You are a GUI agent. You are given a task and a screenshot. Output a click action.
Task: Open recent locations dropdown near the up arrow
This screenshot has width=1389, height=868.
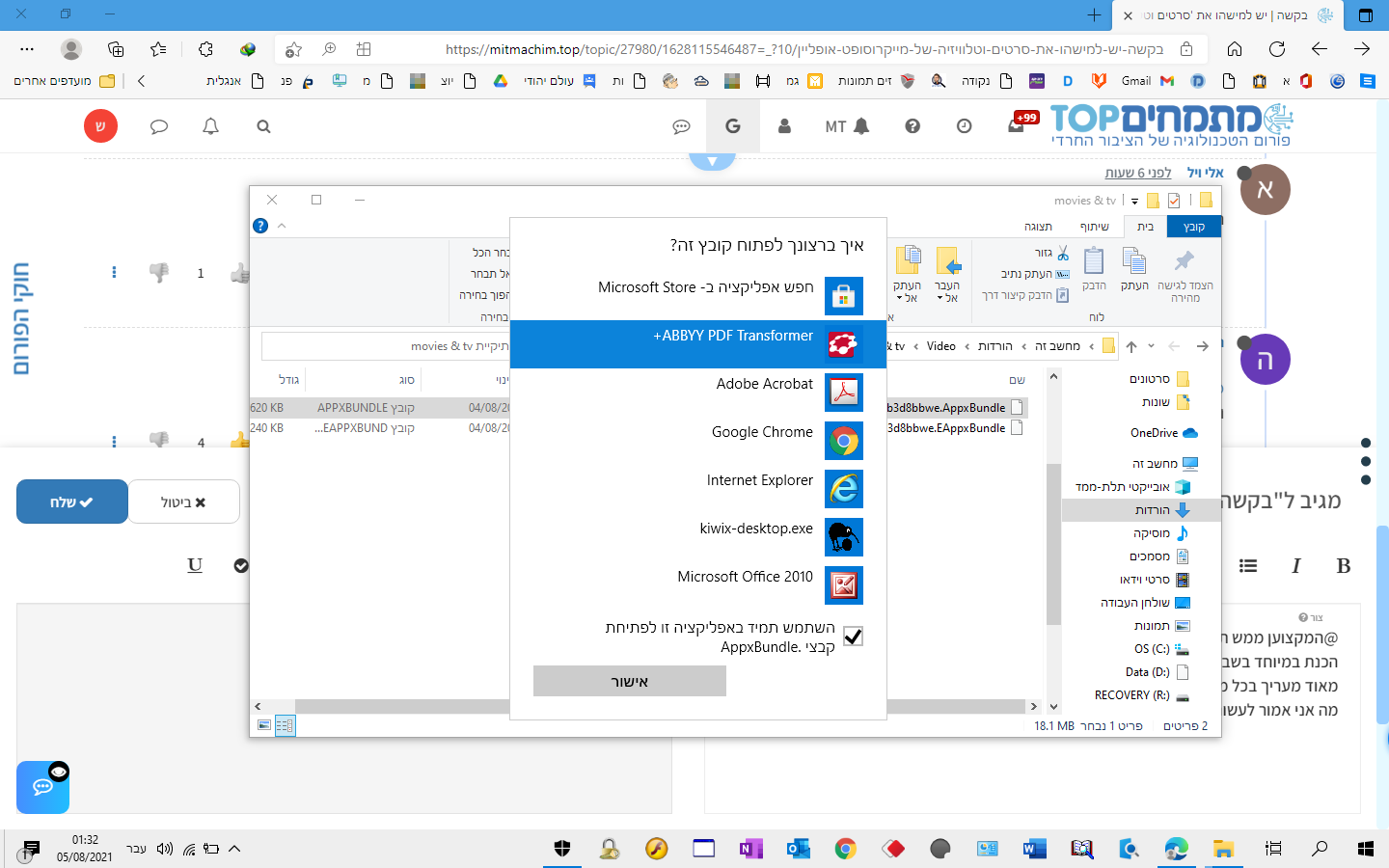point(1151,346)
